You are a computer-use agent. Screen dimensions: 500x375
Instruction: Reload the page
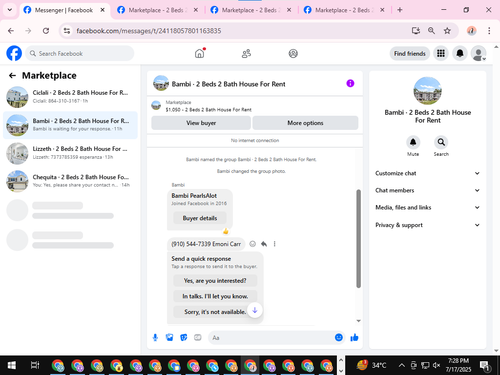[46, 31]
